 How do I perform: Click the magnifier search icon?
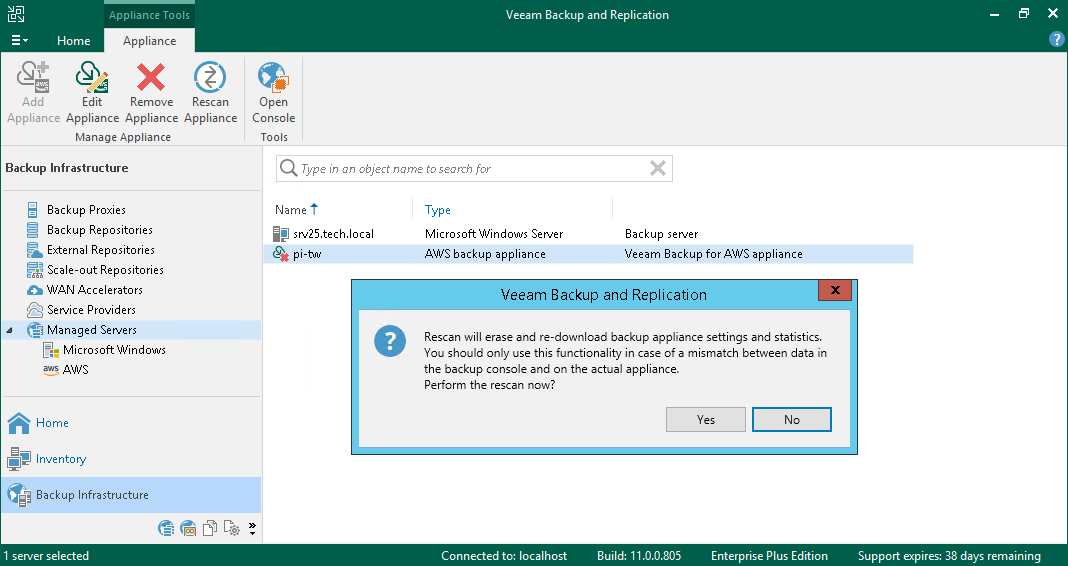click(x=289, y=168)
